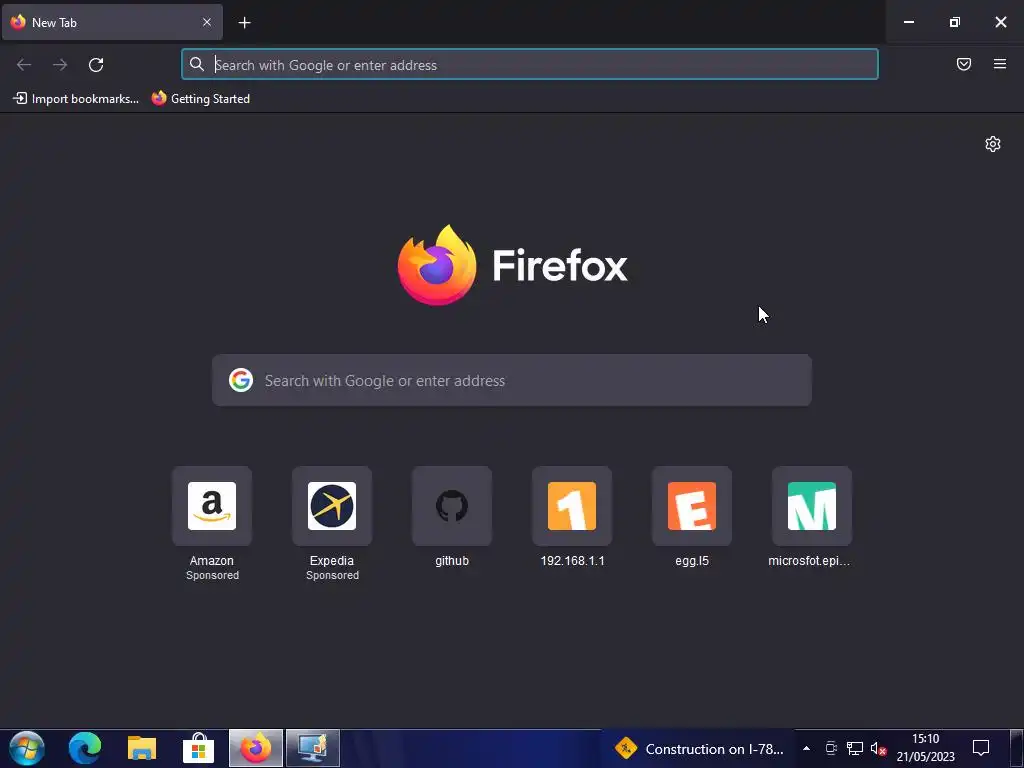
Task: Open File Explorer from taskbar
Action: click(142, 748)
